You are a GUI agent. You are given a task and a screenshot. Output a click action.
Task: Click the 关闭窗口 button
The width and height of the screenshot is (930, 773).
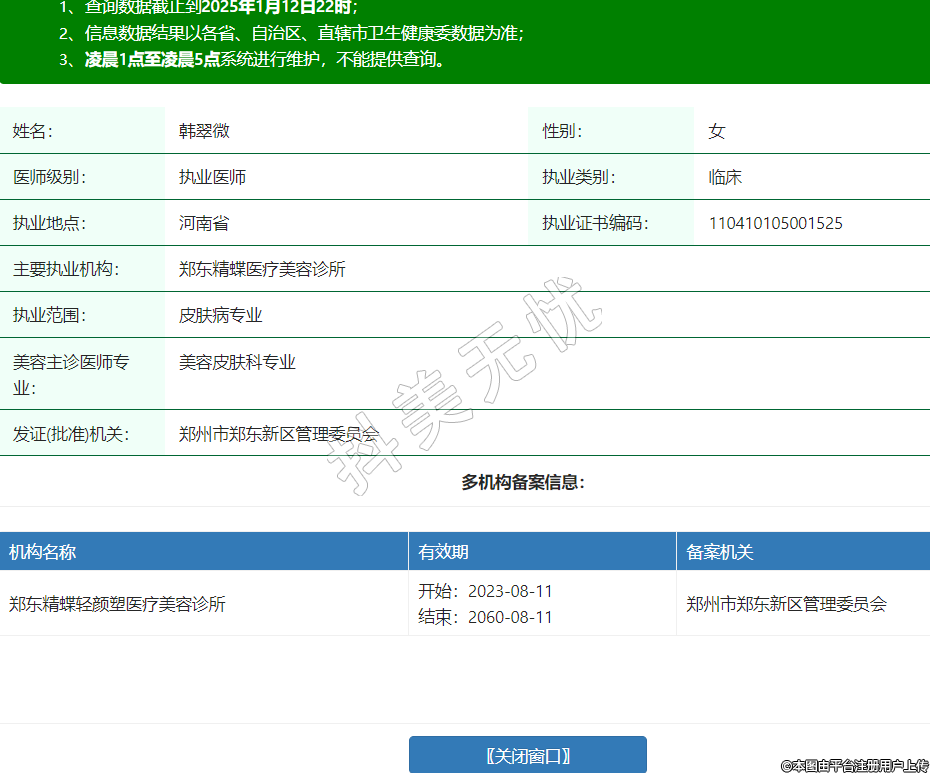(x=527, y=755)
